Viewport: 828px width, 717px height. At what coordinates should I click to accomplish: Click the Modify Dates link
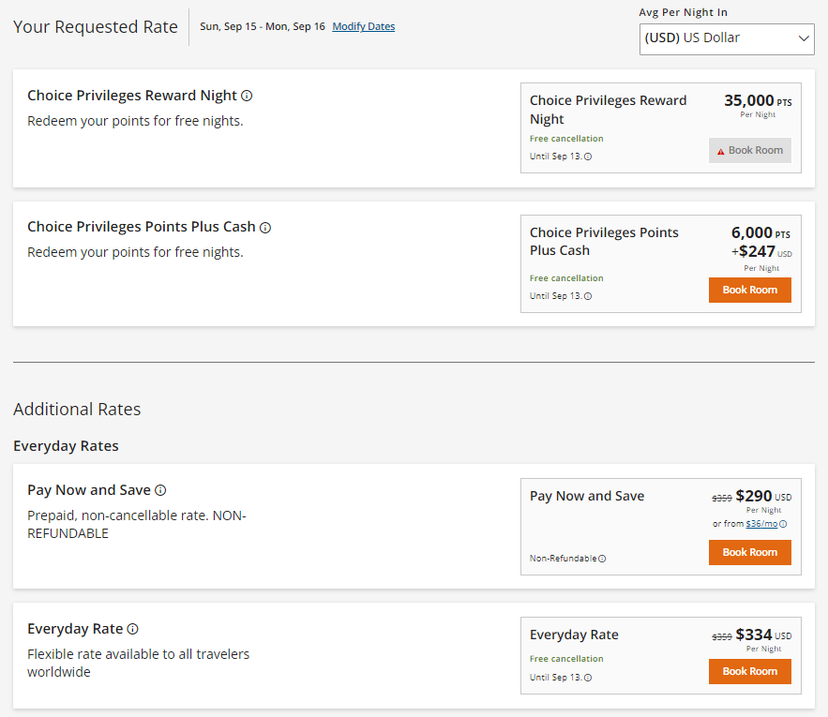point(363,26)
